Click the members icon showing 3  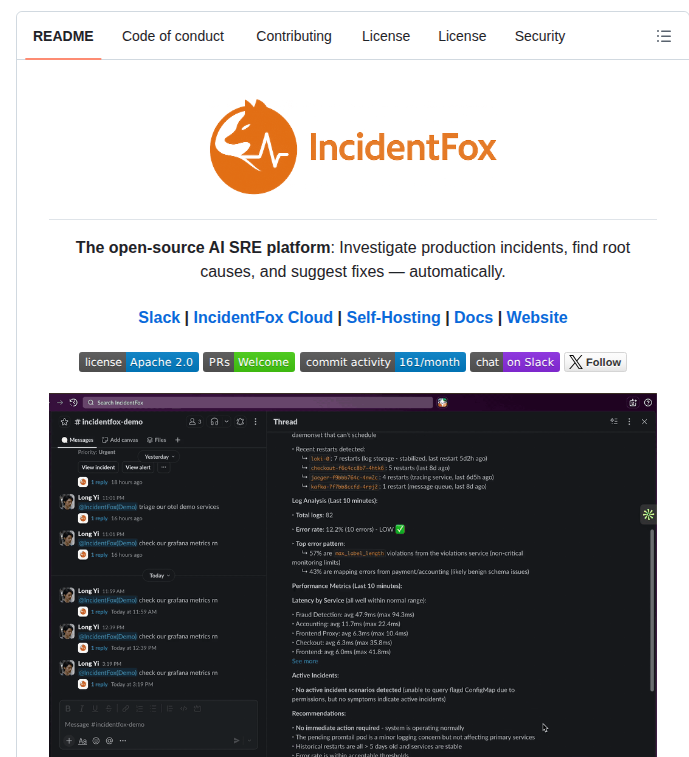pyautogui.click(x=195, y=422)
